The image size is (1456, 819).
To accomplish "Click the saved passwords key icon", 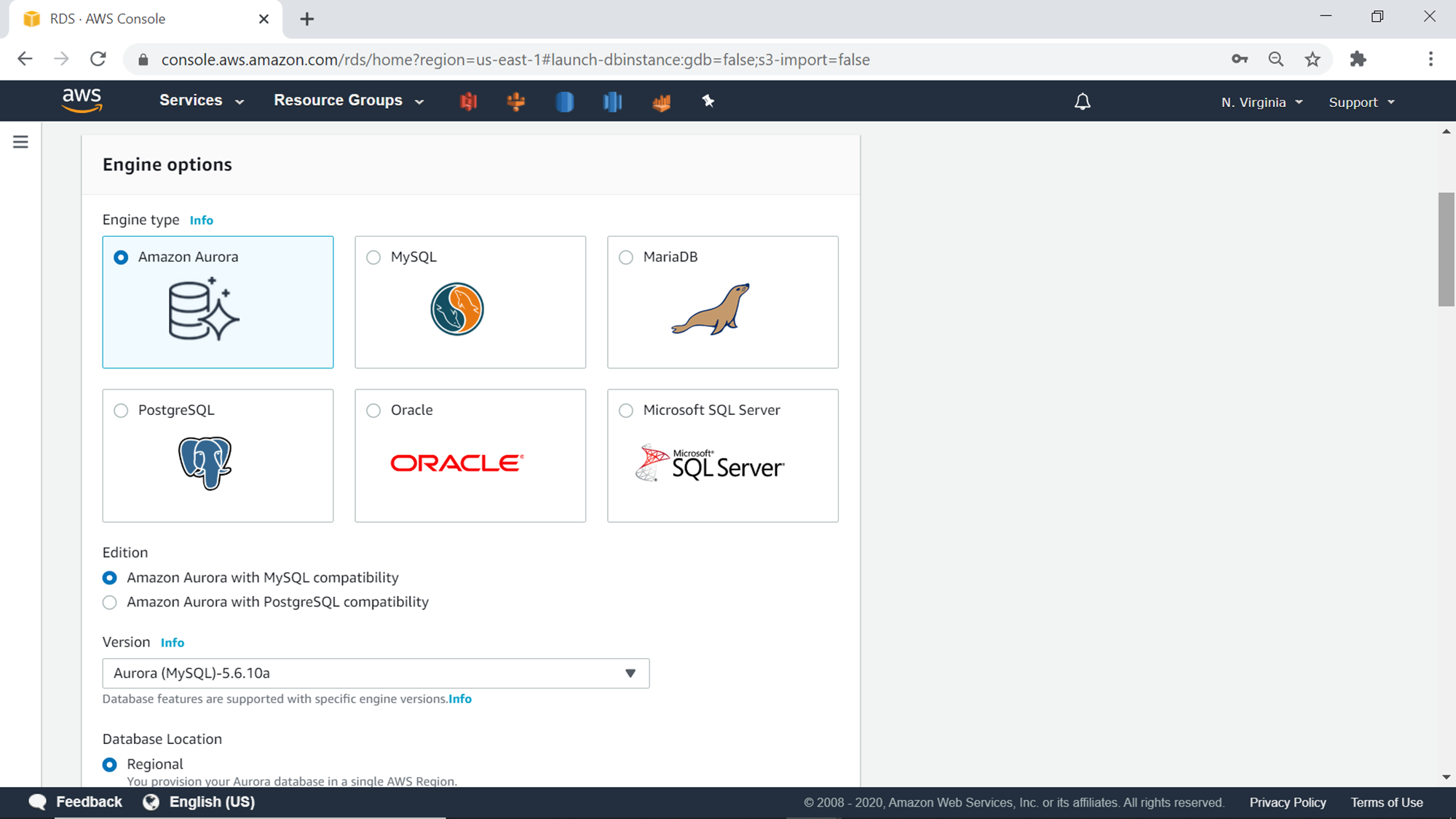I will pos(1239,60).
